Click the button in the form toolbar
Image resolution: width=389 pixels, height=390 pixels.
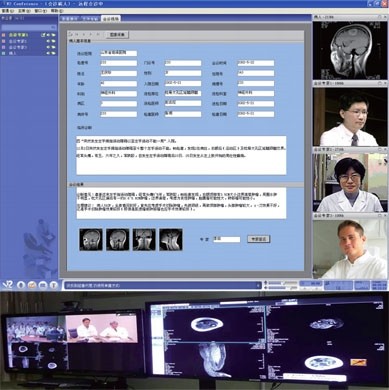coord(117,34)
